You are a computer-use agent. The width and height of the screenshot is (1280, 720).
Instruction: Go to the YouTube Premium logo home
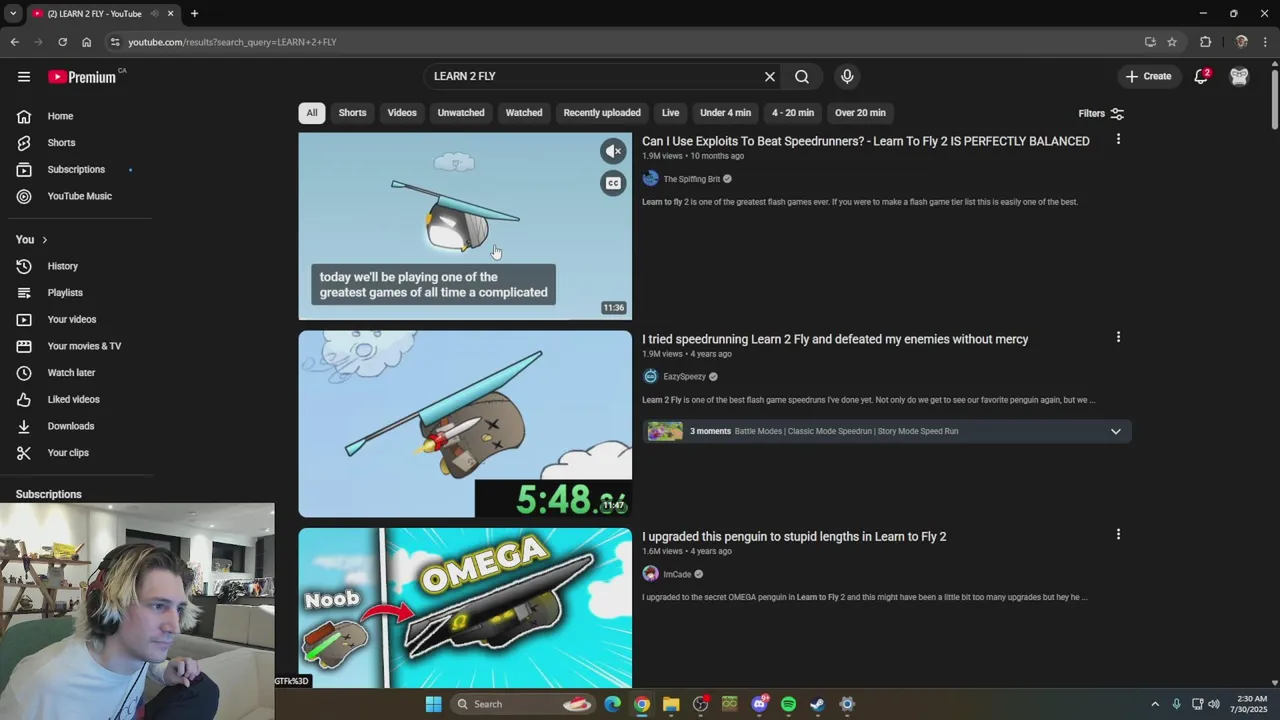click(82, 76)
